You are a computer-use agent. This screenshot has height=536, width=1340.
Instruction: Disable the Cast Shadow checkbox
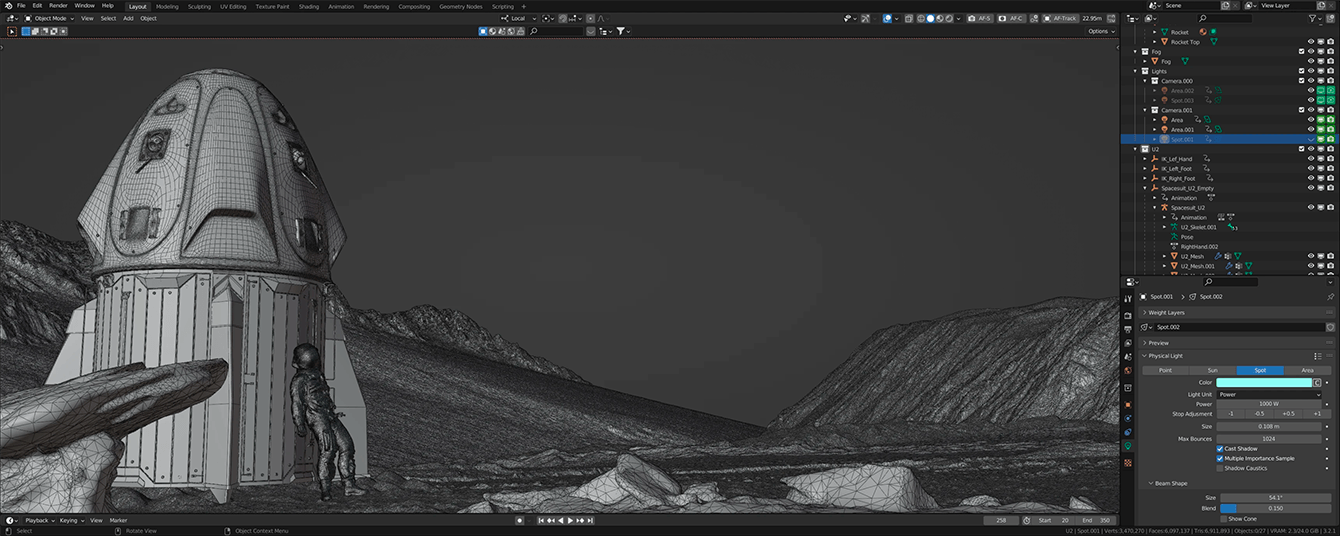point(1220,448)
